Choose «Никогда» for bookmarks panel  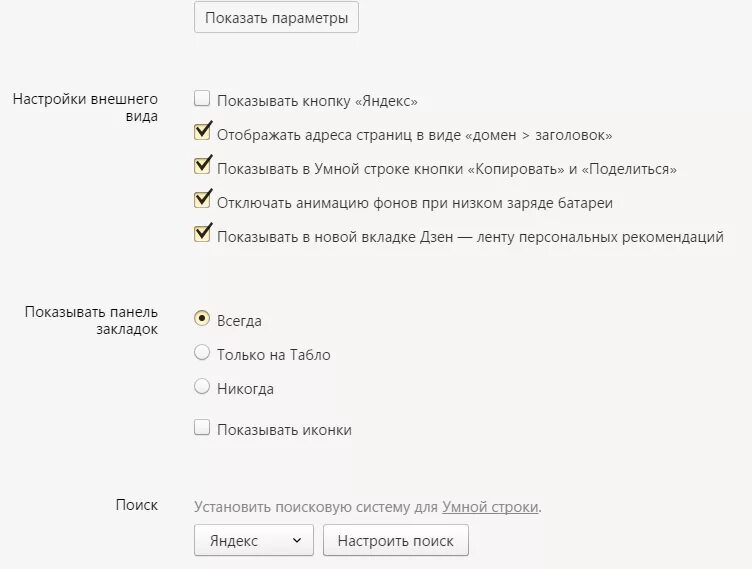point(202,387)
